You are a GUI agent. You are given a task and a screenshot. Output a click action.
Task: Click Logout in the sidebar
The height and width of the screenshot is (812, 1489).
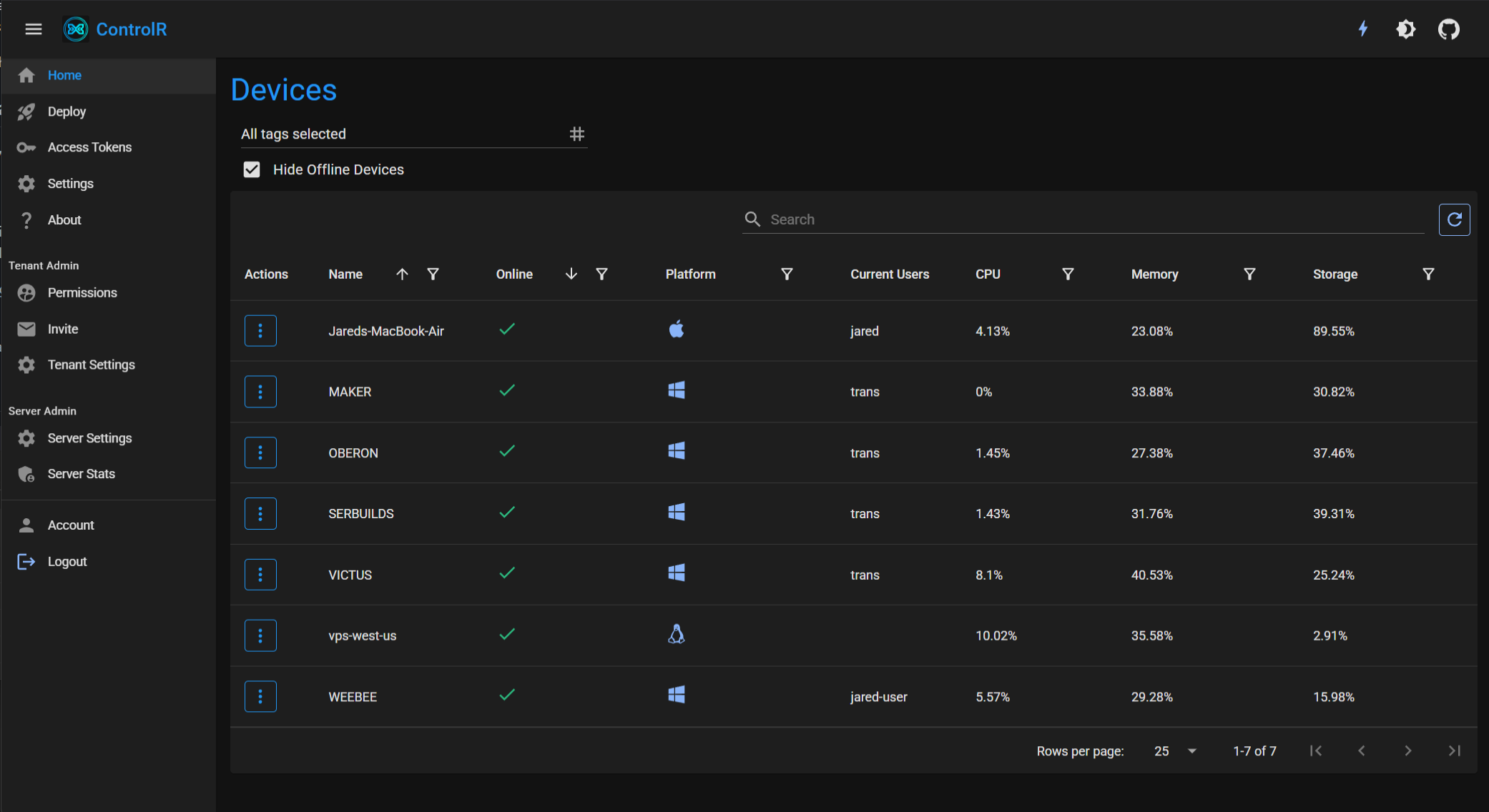tap(67, 562)
